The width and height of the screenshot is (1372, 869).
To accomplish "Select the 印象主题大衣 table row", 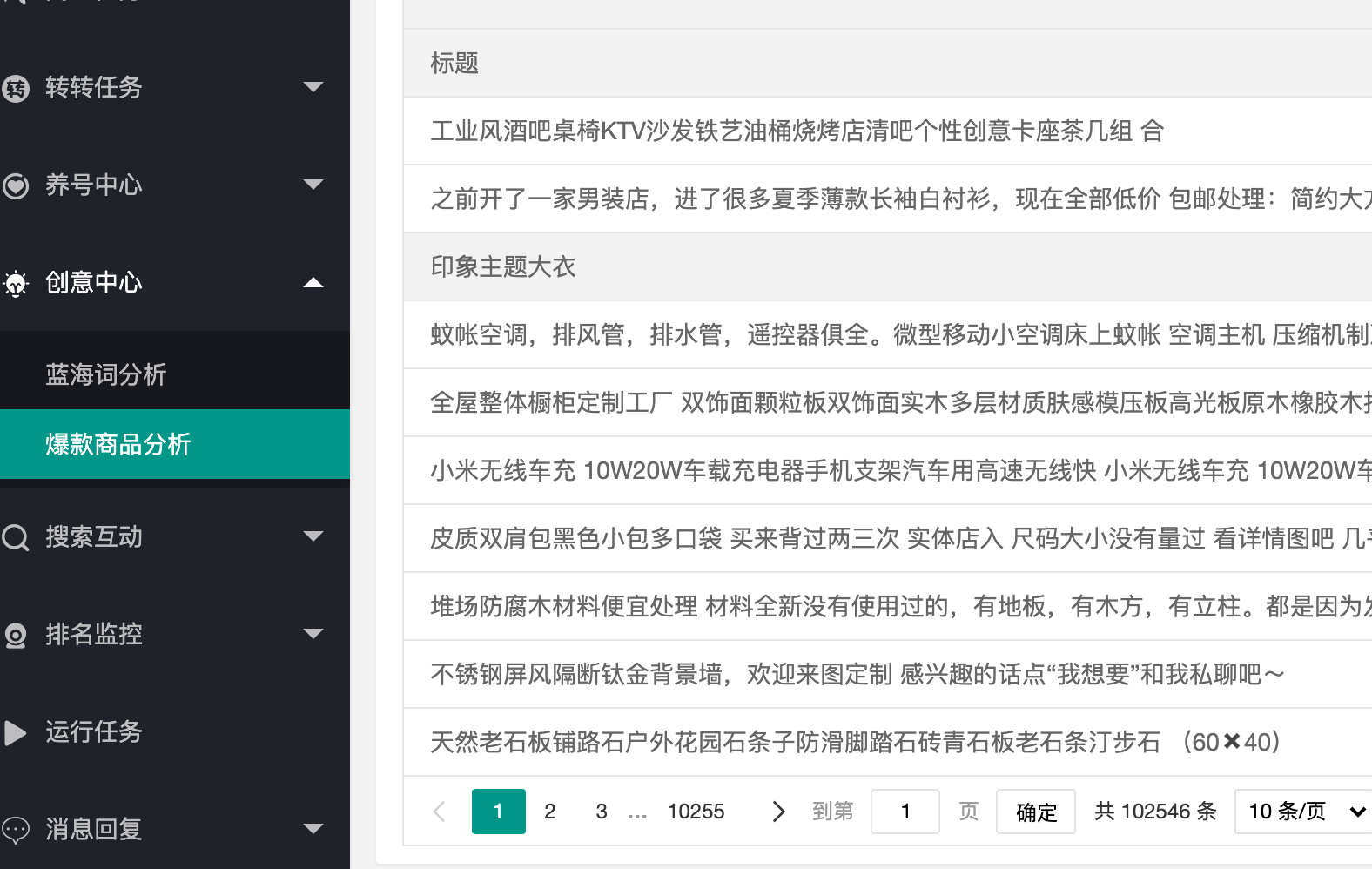I will [503, 266].
